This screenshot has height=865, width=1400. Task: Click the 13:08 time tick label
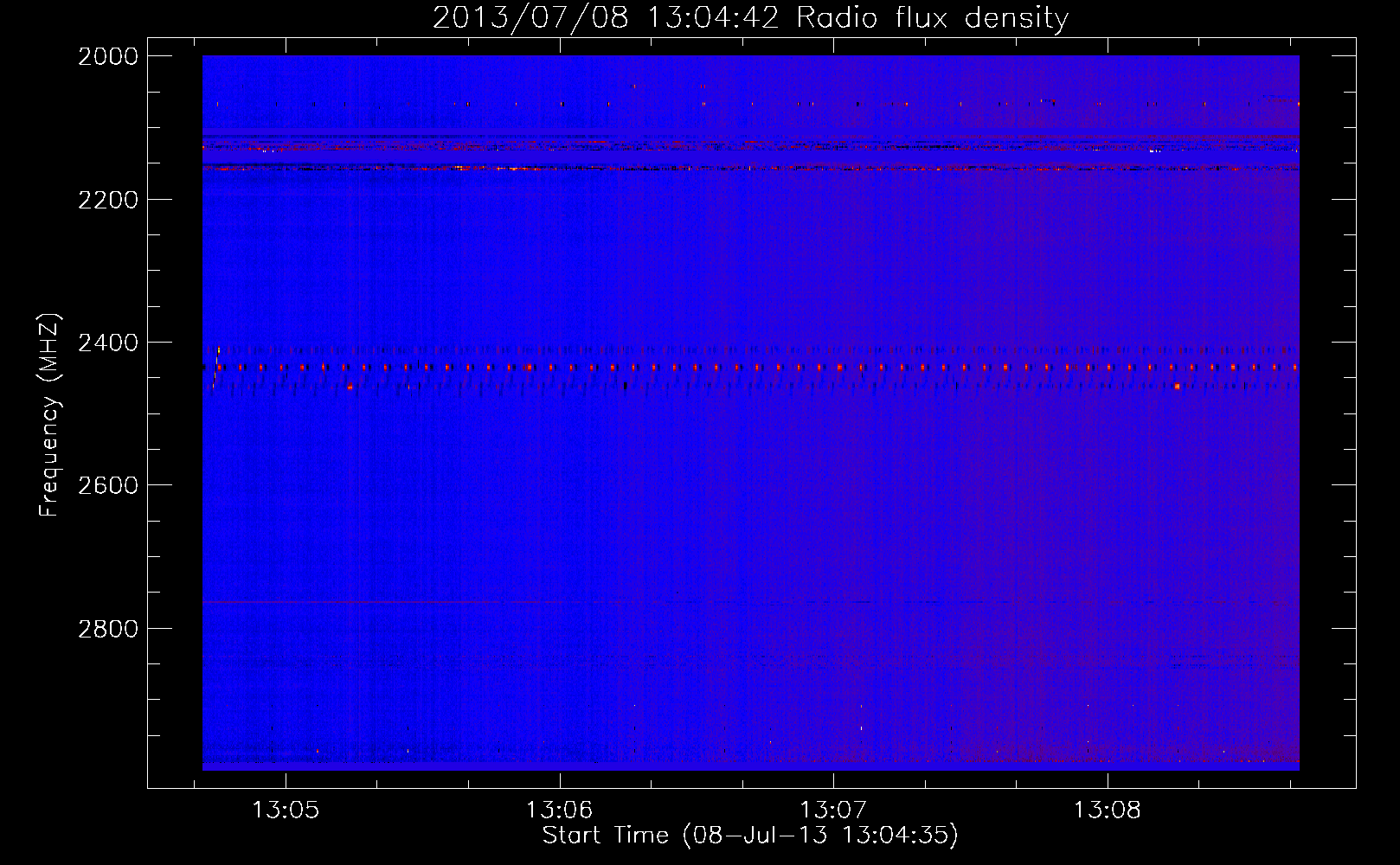pyautogui.click(x=1108, y=811)
